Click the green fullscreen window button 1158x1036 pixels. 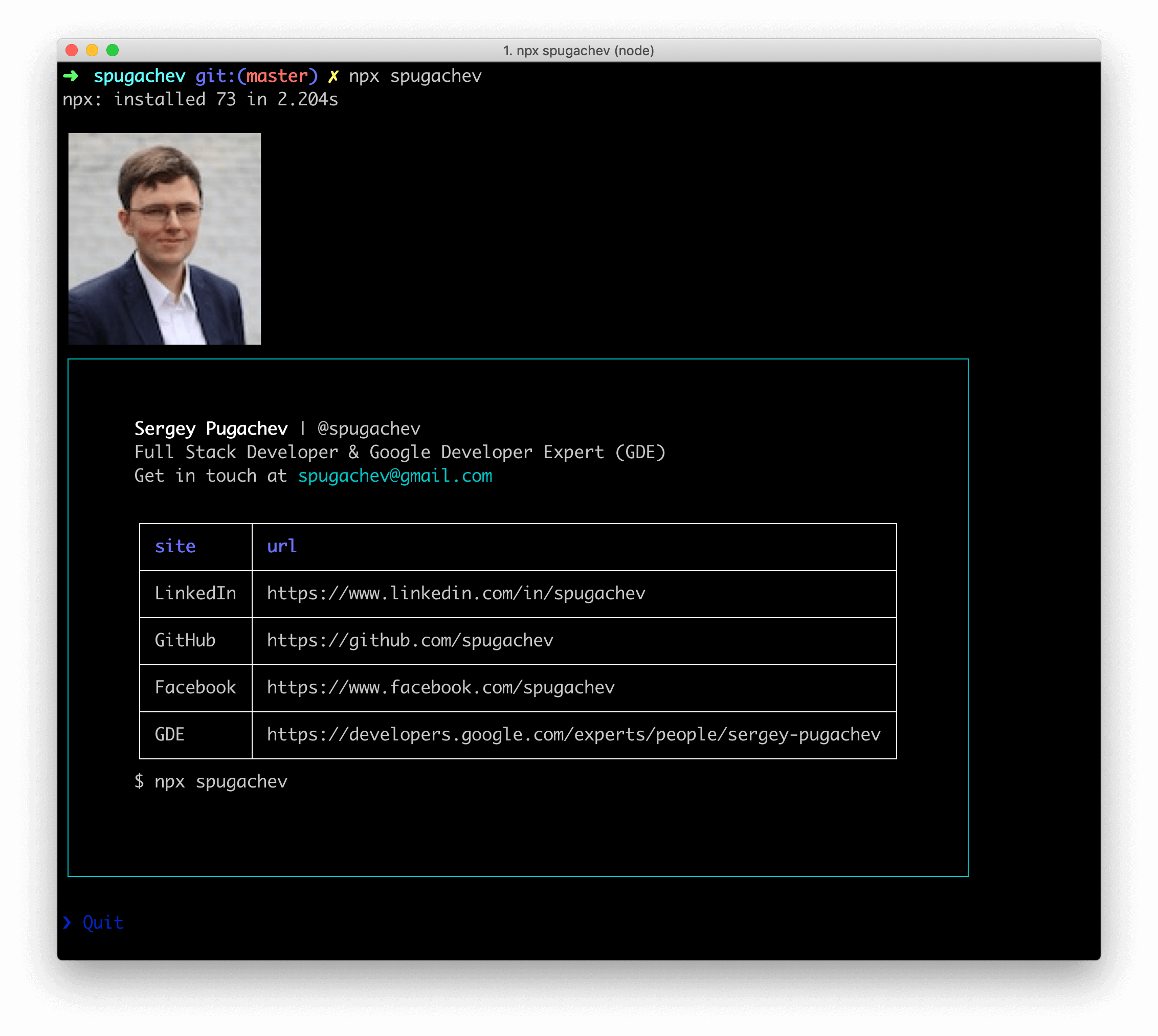point(113,50)
